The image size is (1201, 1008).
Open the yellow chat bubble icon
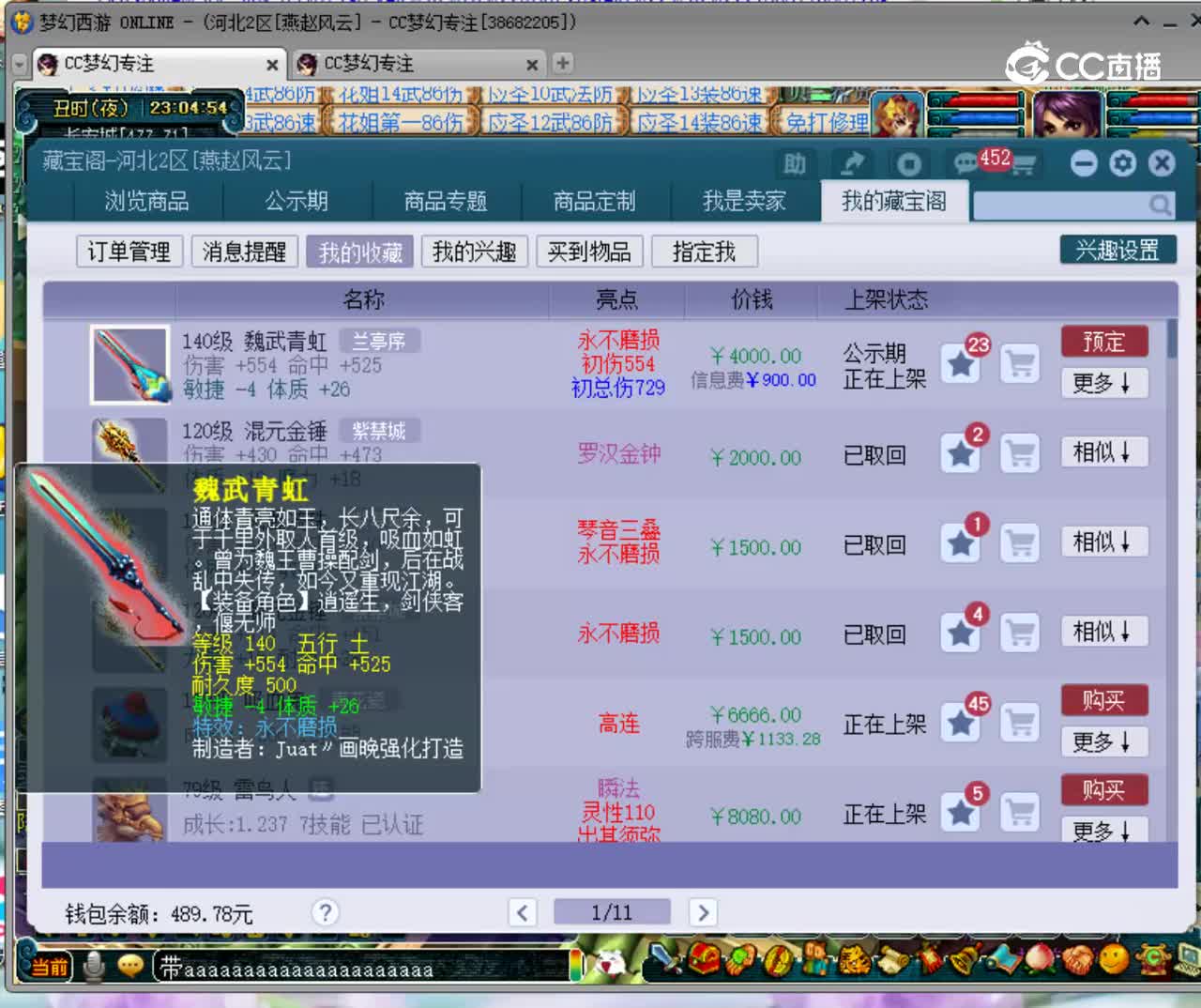pos(130,965)
